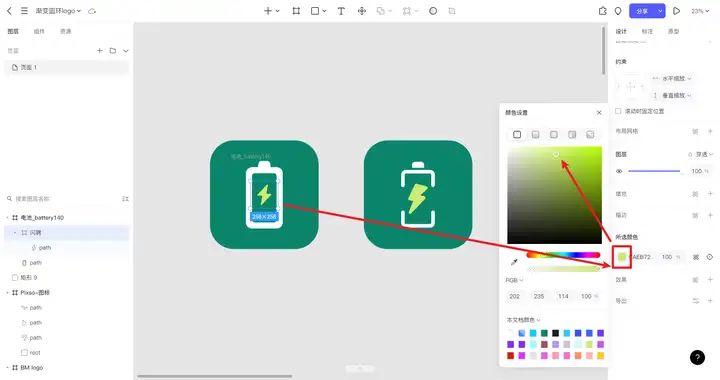The image size is (720, 380).
Task: Click the boolean operations tool icon
Action: coord(381,11)
